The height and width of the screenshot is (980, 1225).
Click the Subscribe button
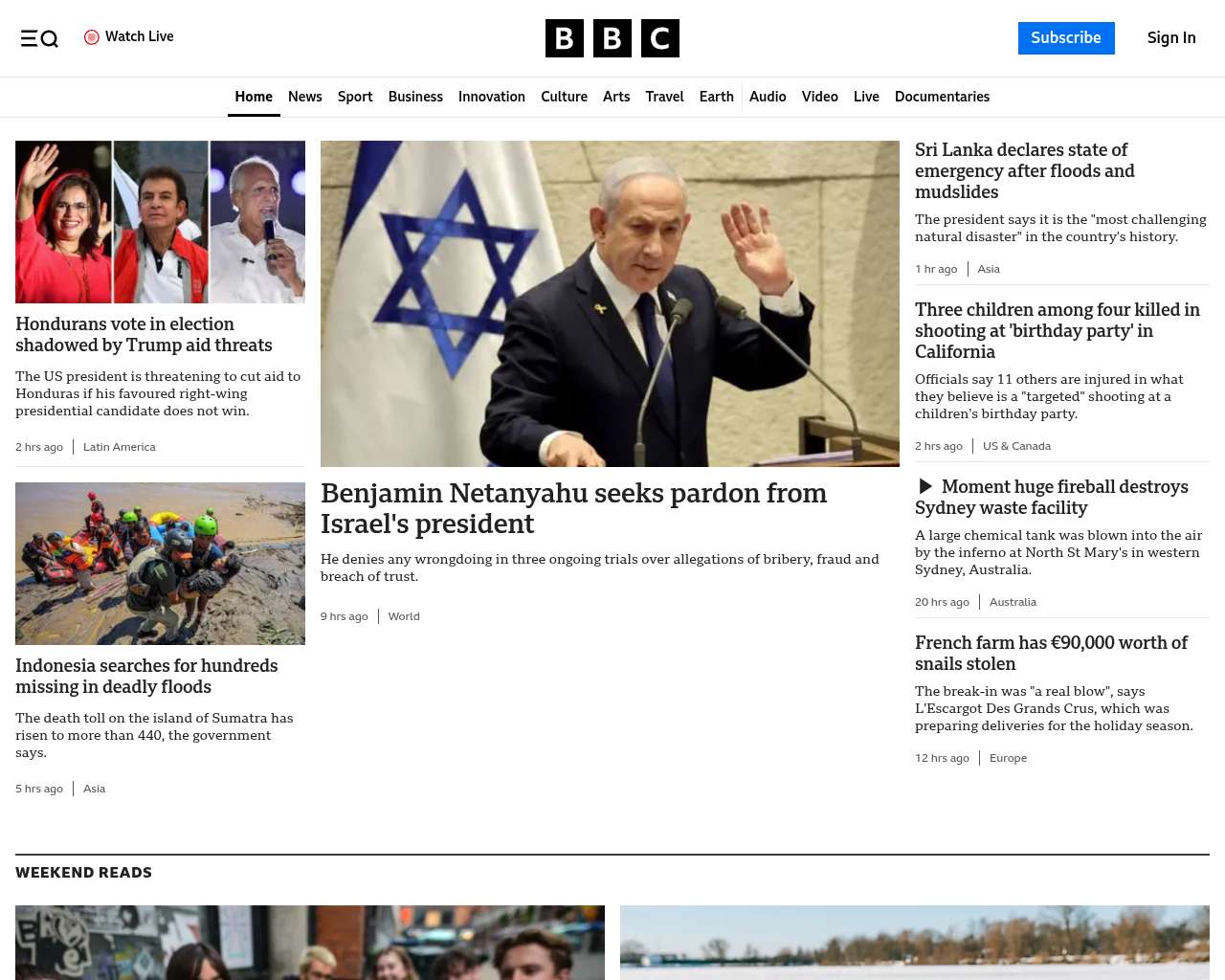click(x=1066, y=38)
